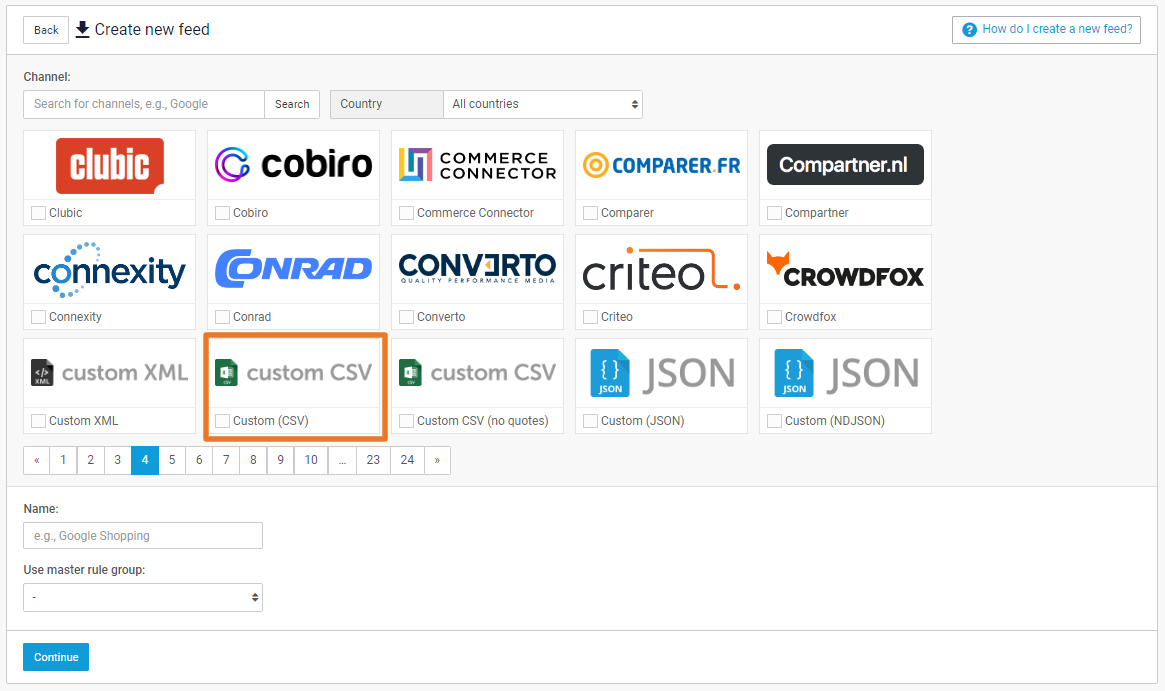
Task: Tick the Converto checkbox
Action: click(x=406, y=317)
